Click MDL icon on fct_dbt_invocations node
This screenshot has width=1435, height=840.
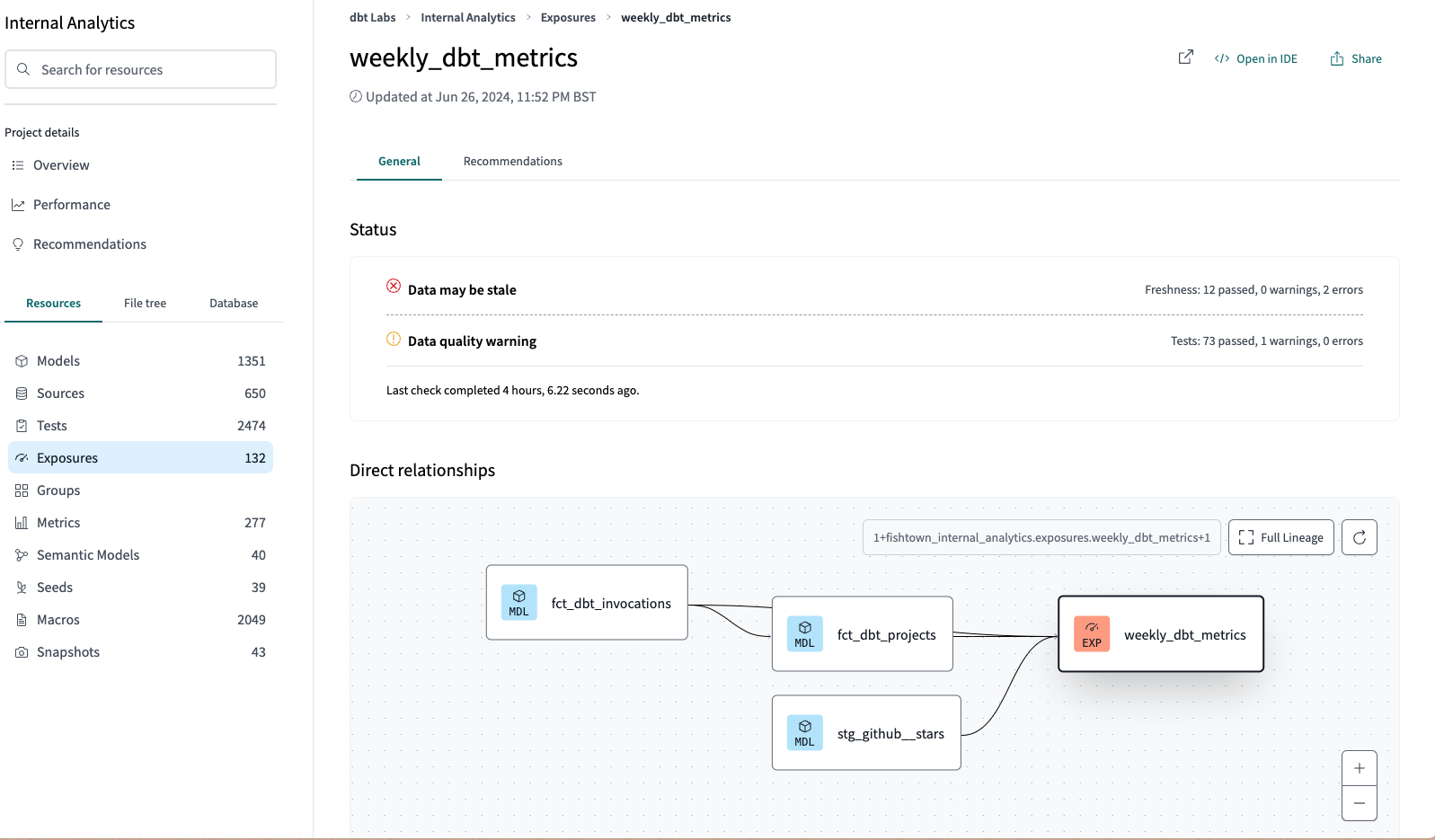click(x=518, y=603)
